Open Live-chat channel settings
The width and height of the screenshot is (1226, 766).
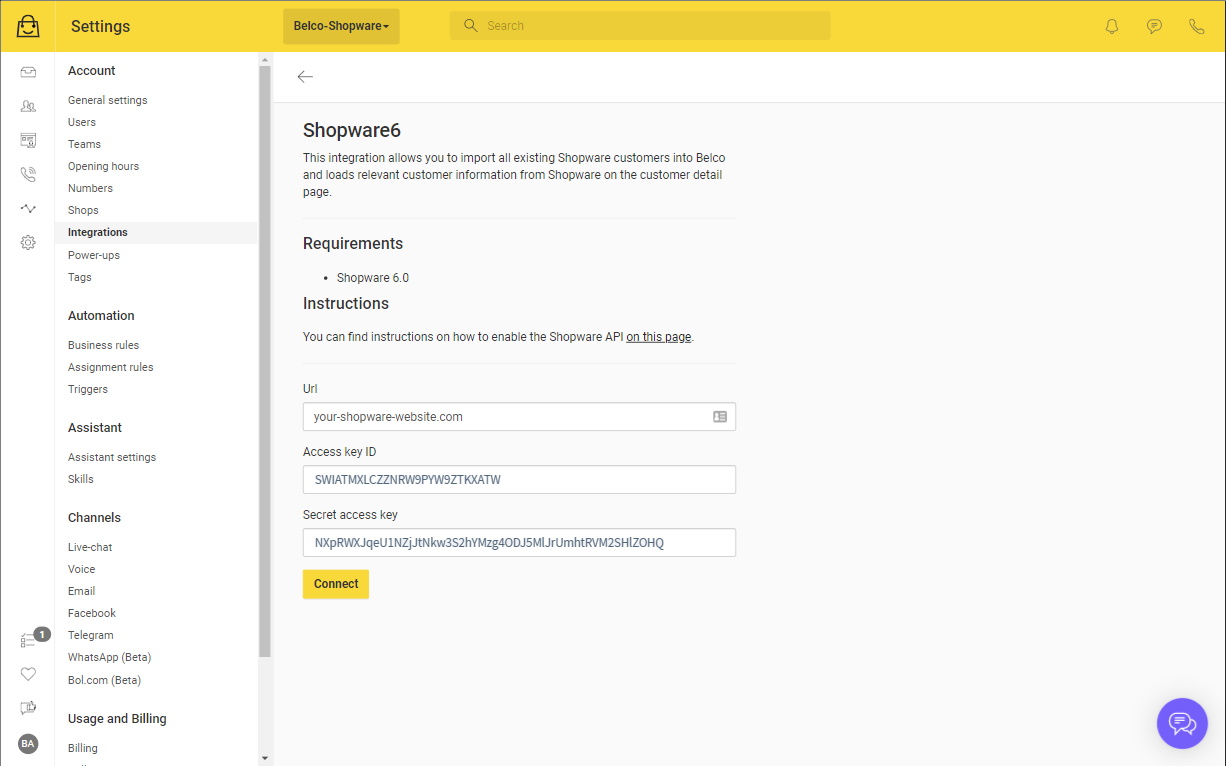(x=90, y=547)
